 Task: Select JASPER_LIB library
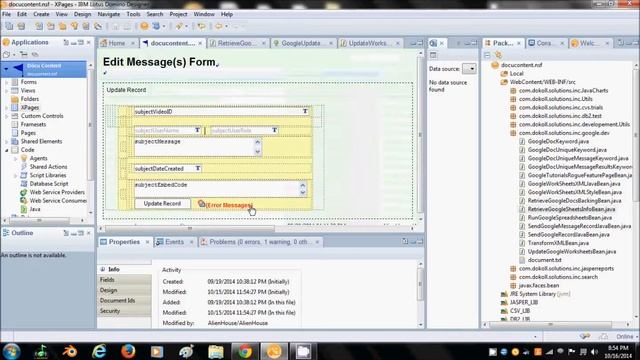[x=524, y=302]
